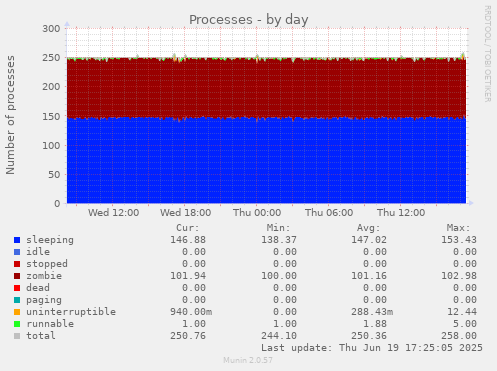Click the "Wed 12:00" x-axis label

pos(113,213)
